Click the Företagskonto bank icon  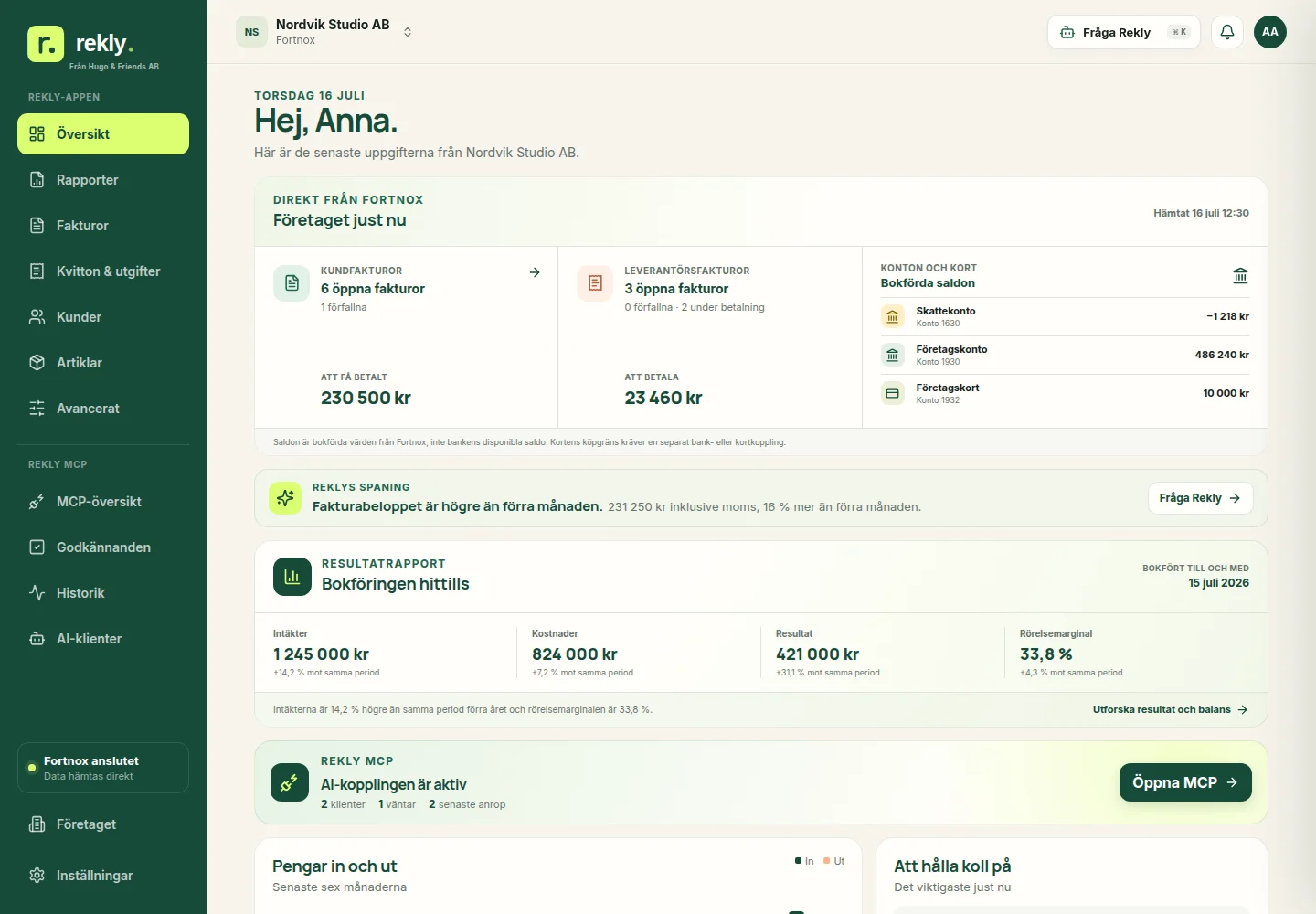(893, 355)
